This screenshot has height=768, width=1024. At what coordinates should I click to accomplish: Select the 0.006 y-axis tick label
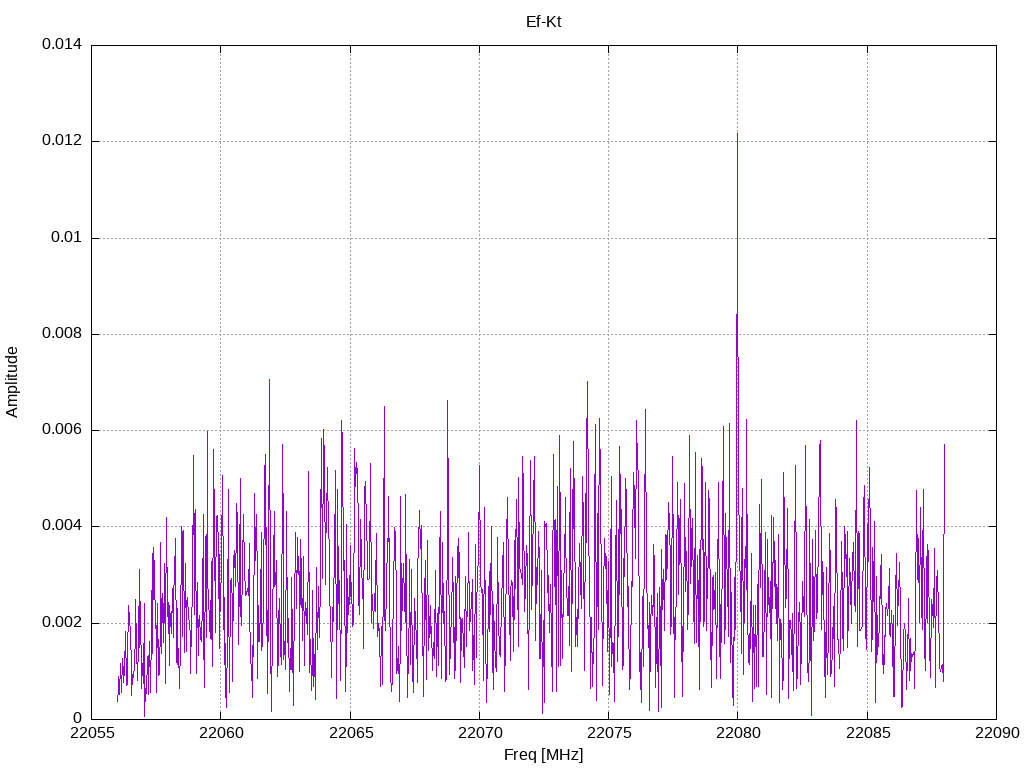(x=61, y=430)
